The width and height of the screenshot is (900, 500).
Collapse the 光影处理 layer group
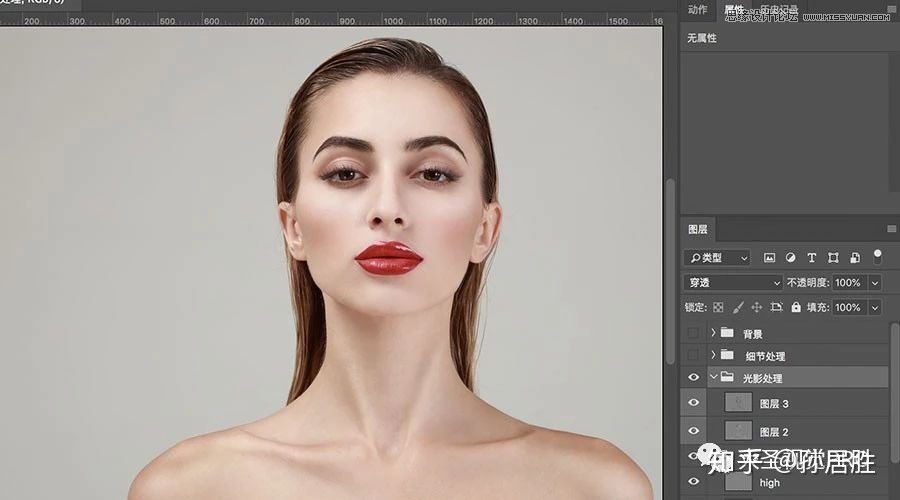click(x=713, y=378)
